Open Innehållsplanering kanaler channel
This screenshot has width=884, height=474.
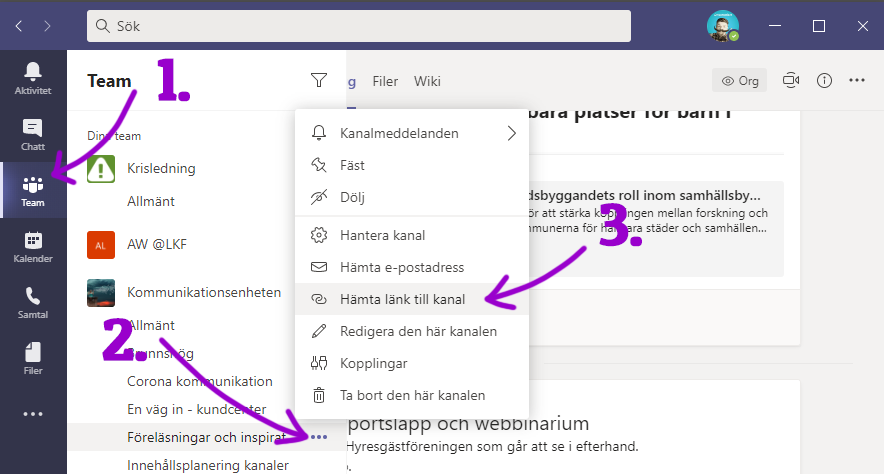(207, 465)
